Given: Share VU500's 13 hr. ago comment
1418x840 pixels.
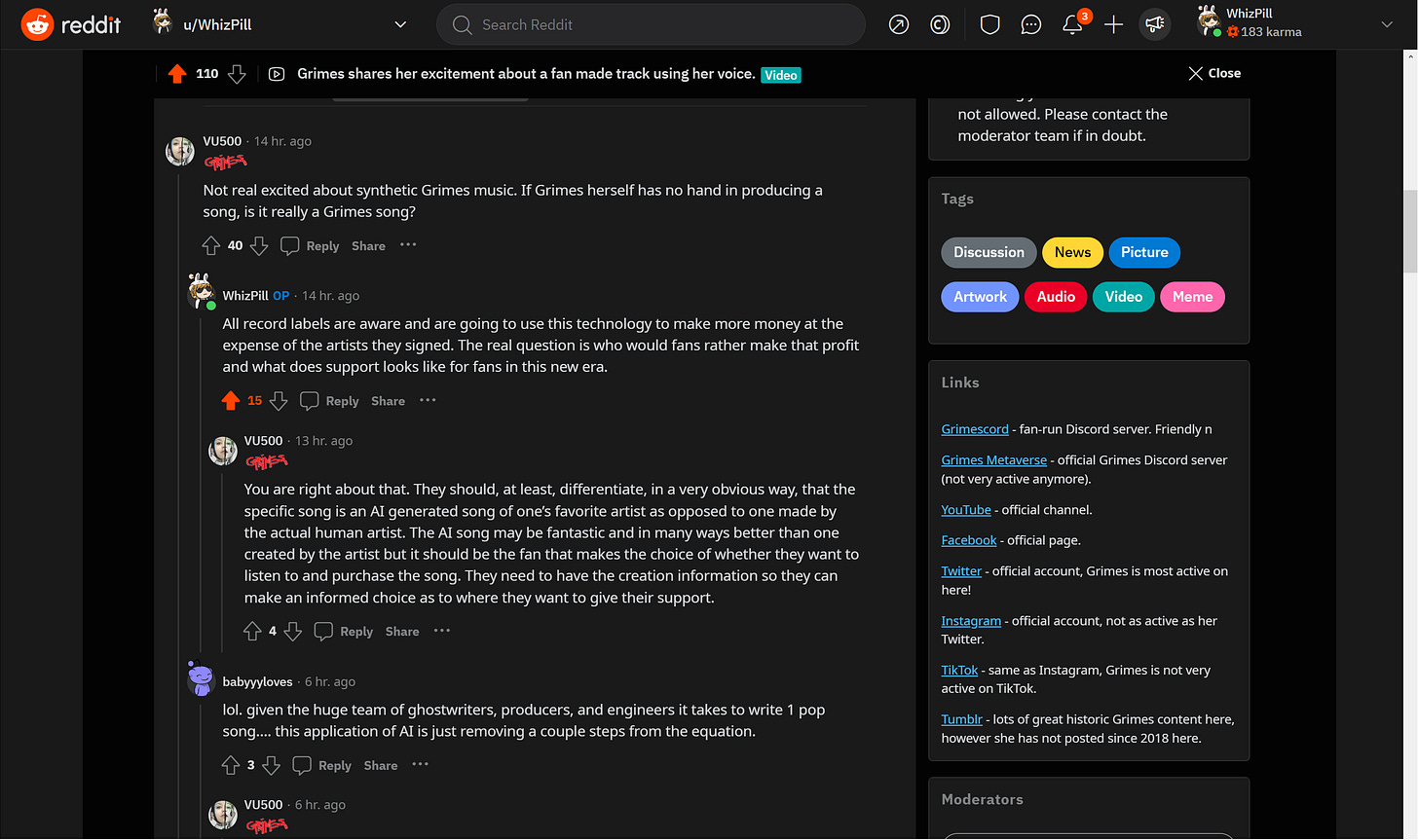Looking at the screenshot, I should tap(402, 632).
